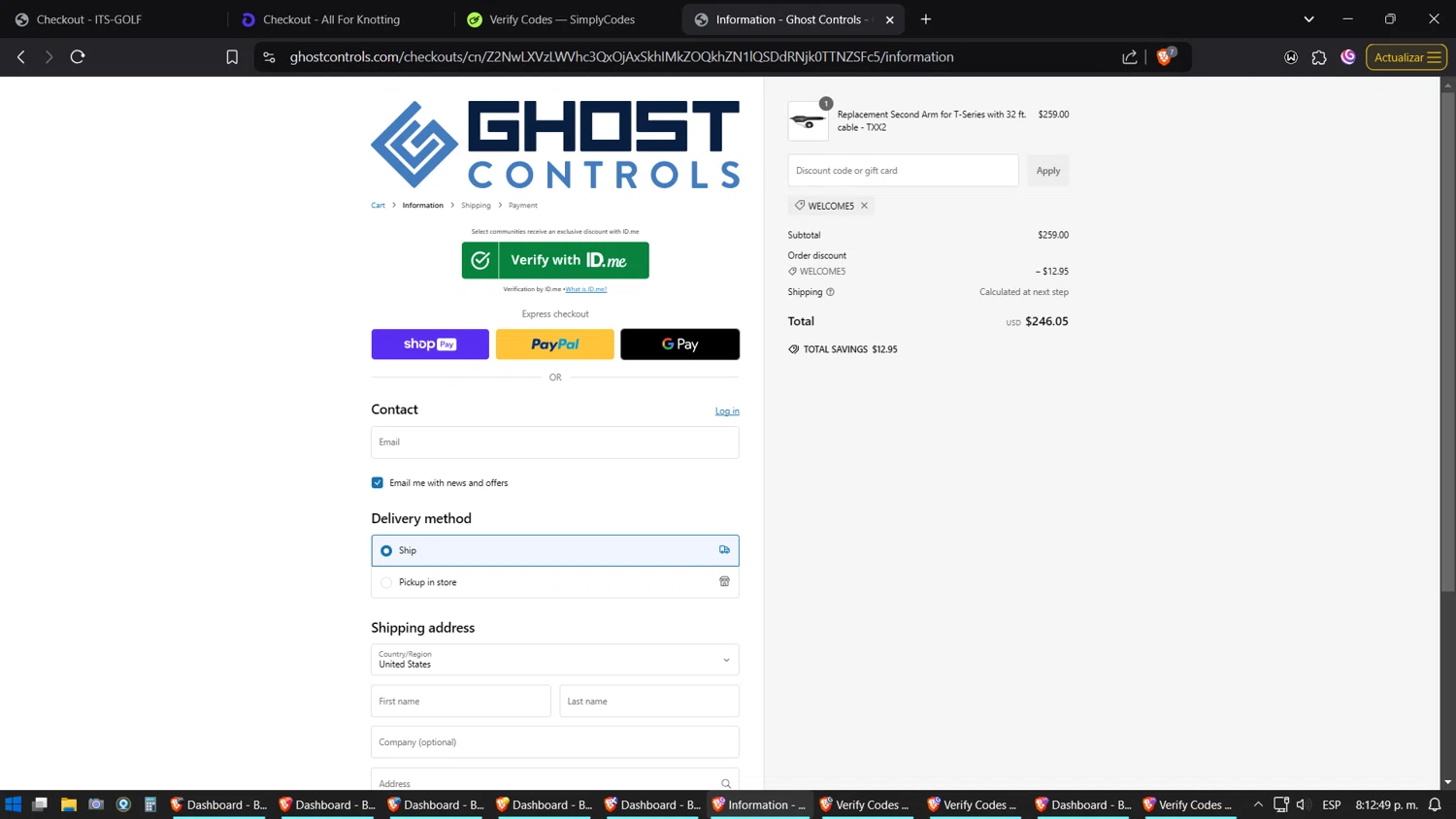Click the TOTAL SAVINGS tag icon
The image size is (1456, 819).
794,349
